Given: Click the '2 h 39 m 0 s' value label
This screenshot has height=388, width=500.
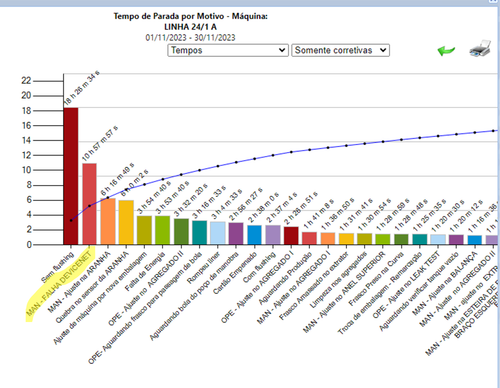Looking at the screenshot, I should [263, 207].
